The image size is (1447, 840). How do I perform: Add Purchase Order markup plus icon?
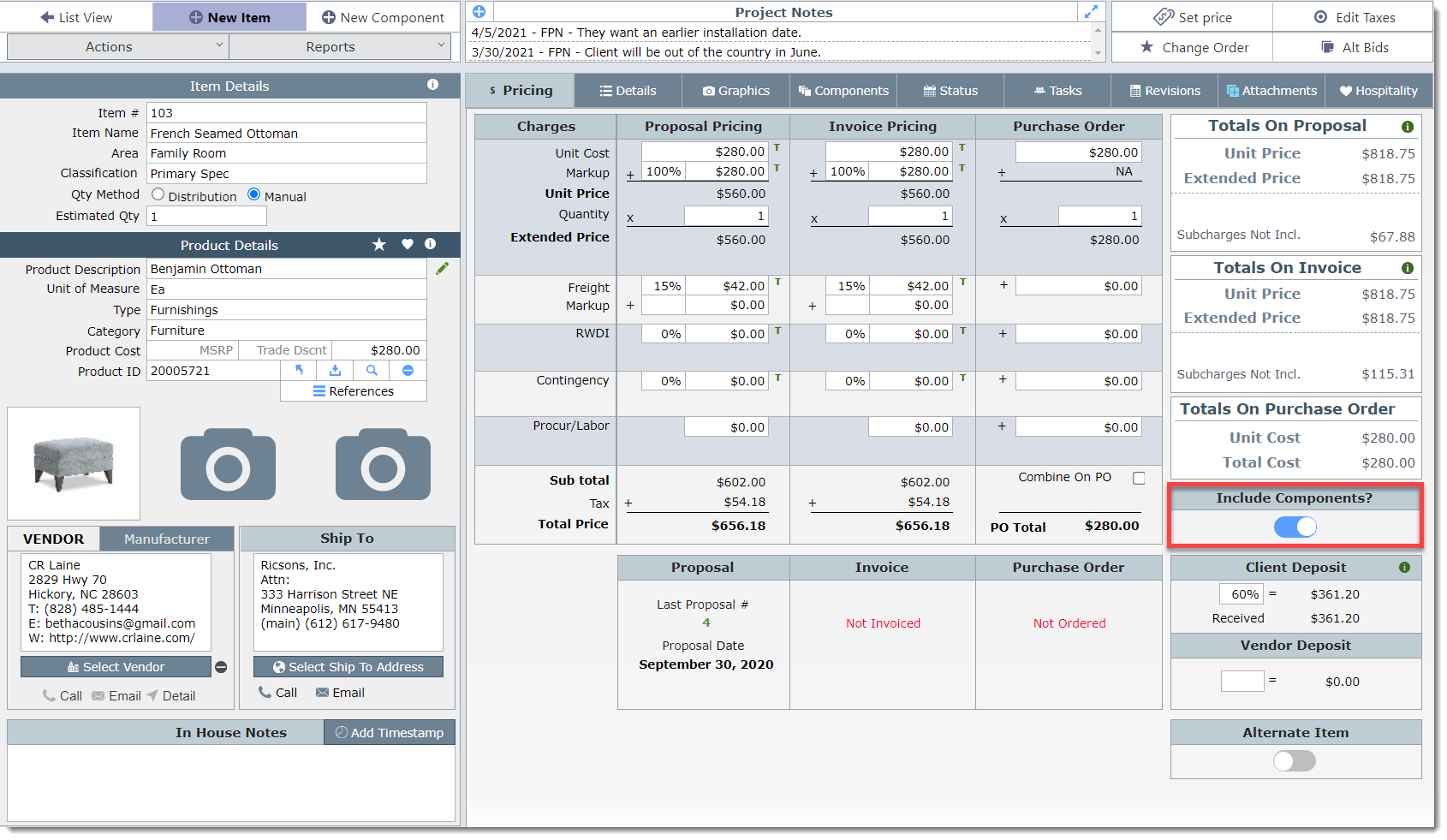pos(1002,173)
